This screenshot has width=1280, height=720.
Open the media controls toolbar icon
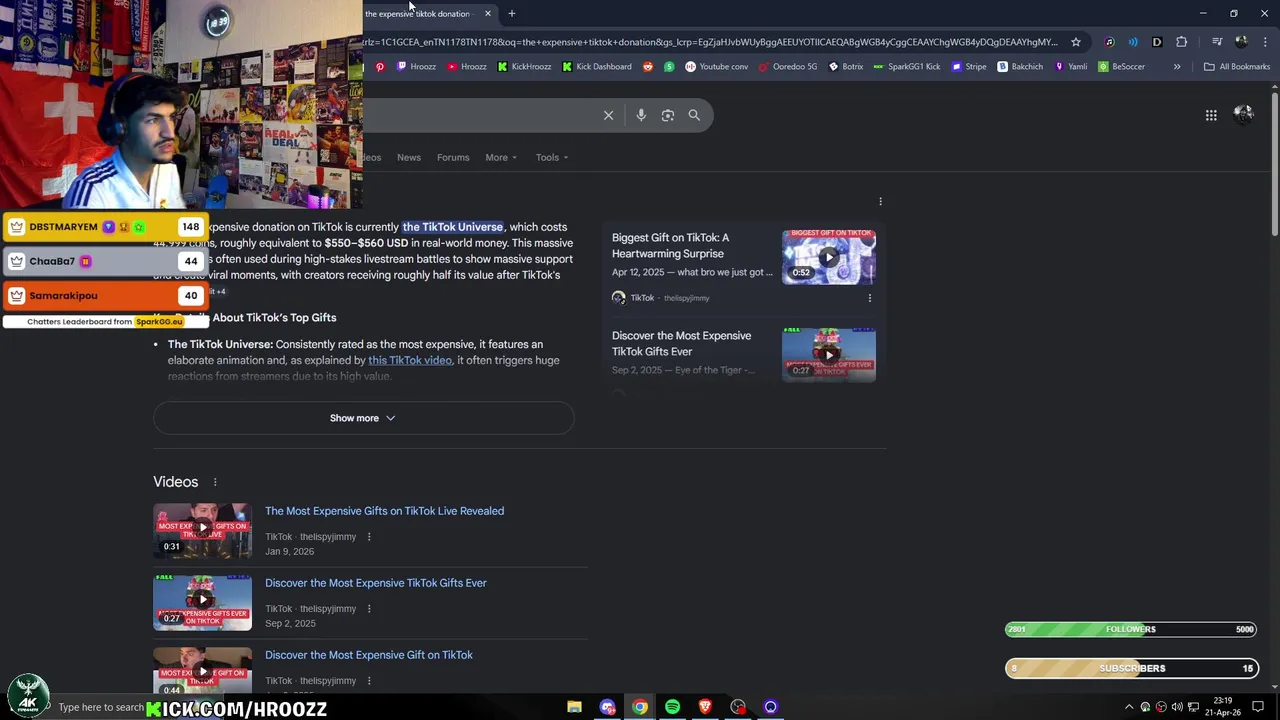pyautogui.click(x=1217, y=42)
